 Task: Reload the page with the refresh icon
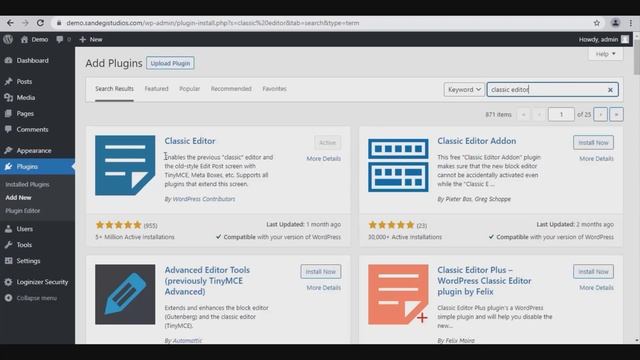tap(40, 23)
